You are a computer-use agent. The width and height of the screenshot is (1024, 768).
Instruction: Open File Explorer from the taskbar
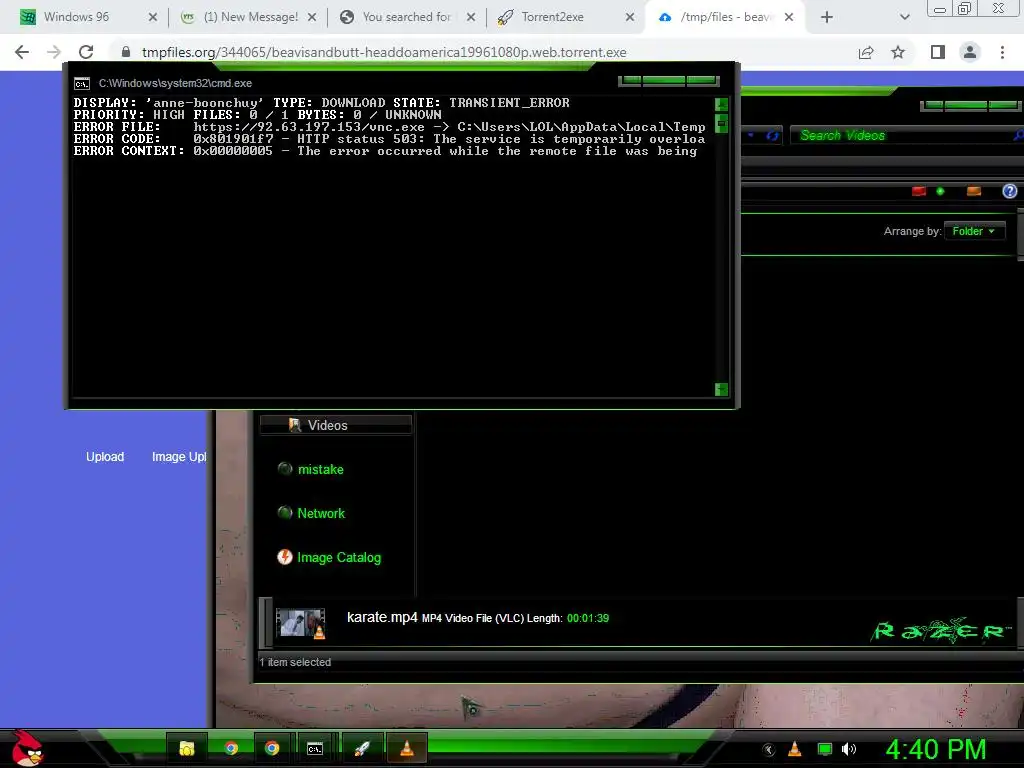[187, 748]
